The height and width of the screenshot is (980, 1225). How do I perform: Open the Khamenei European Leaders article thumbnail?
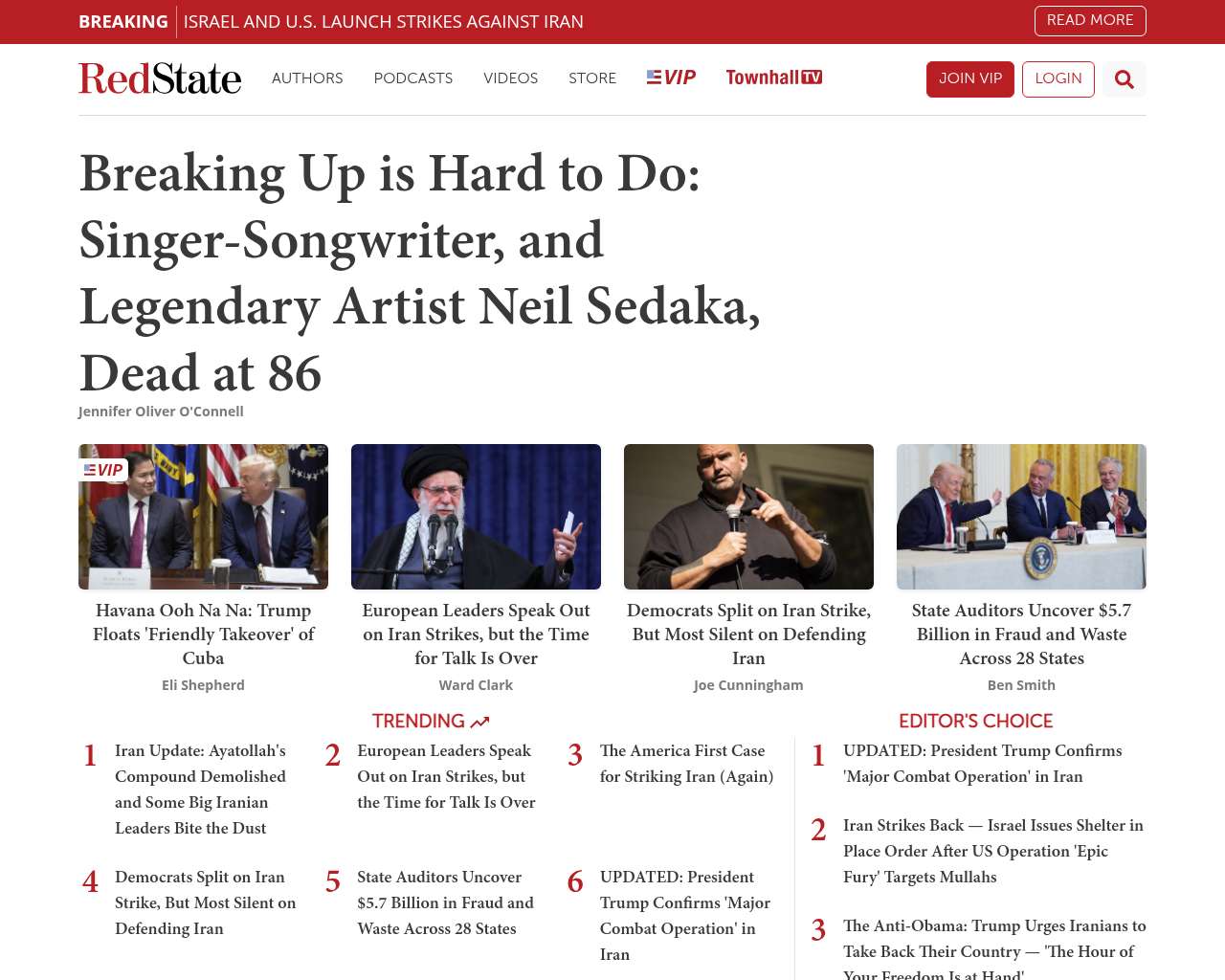point(476,517)
